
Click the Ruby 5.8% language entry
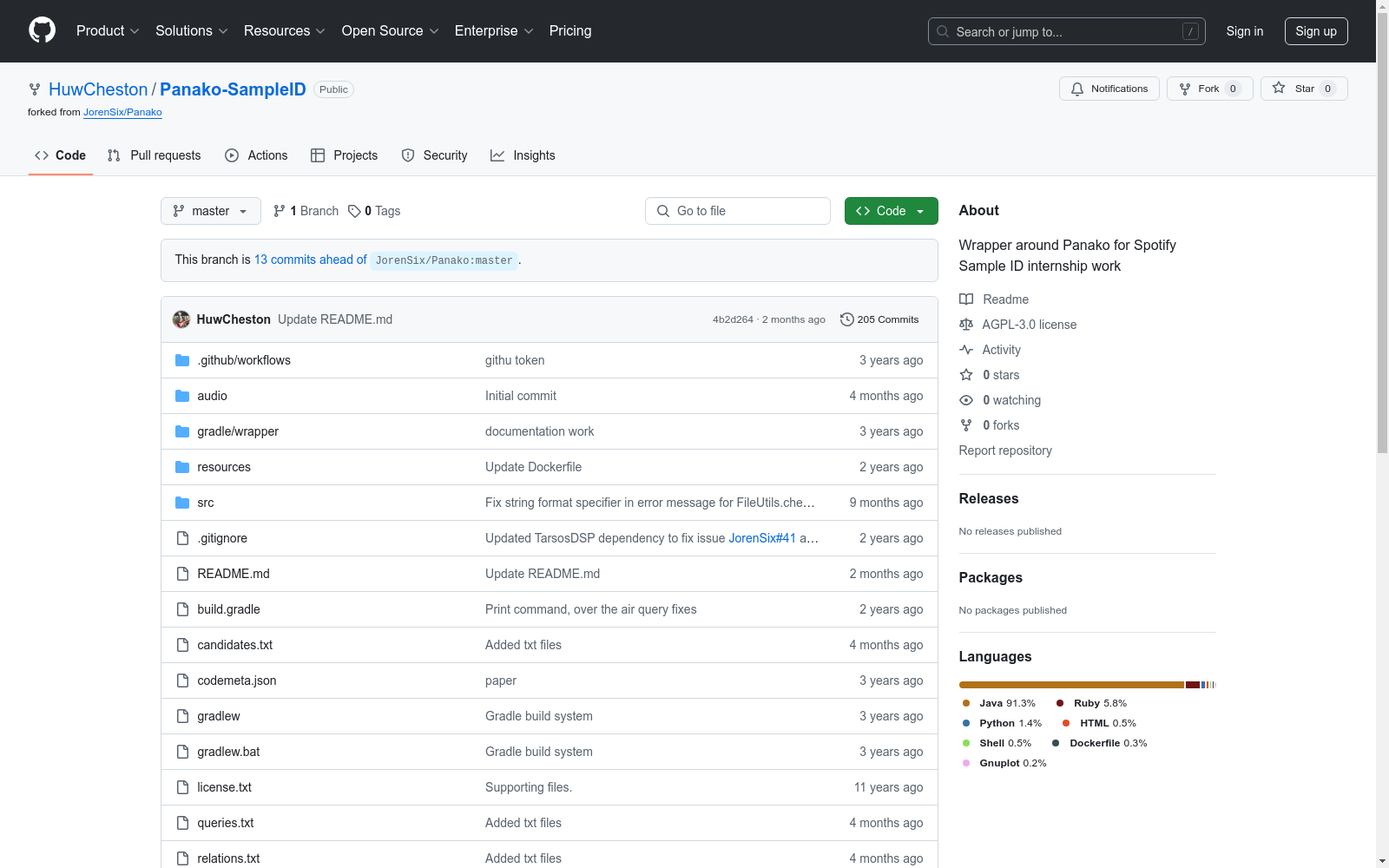[1091, 703]
